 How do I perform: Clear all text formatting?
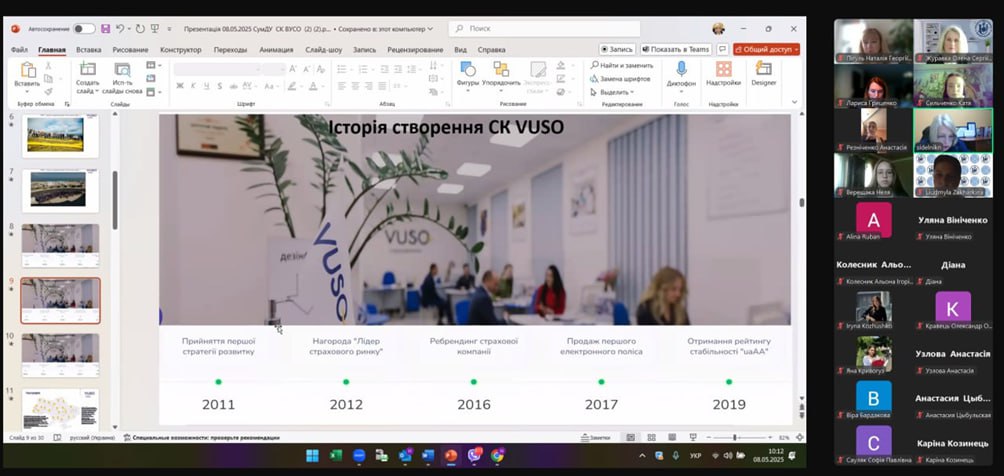tap(320, 69)
